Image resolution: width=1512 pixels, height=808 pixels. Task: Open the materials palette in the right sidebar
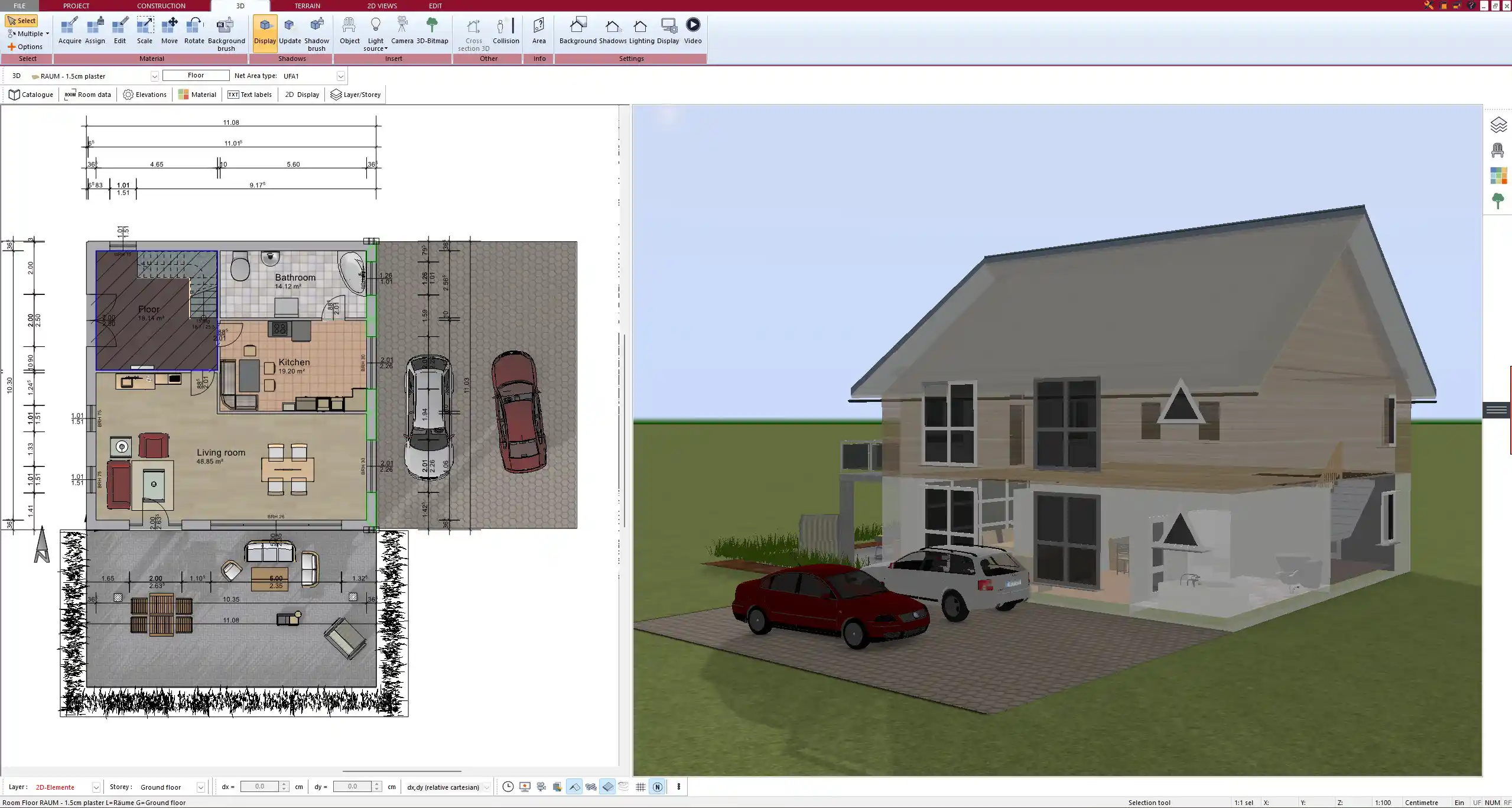(1499, 176)
